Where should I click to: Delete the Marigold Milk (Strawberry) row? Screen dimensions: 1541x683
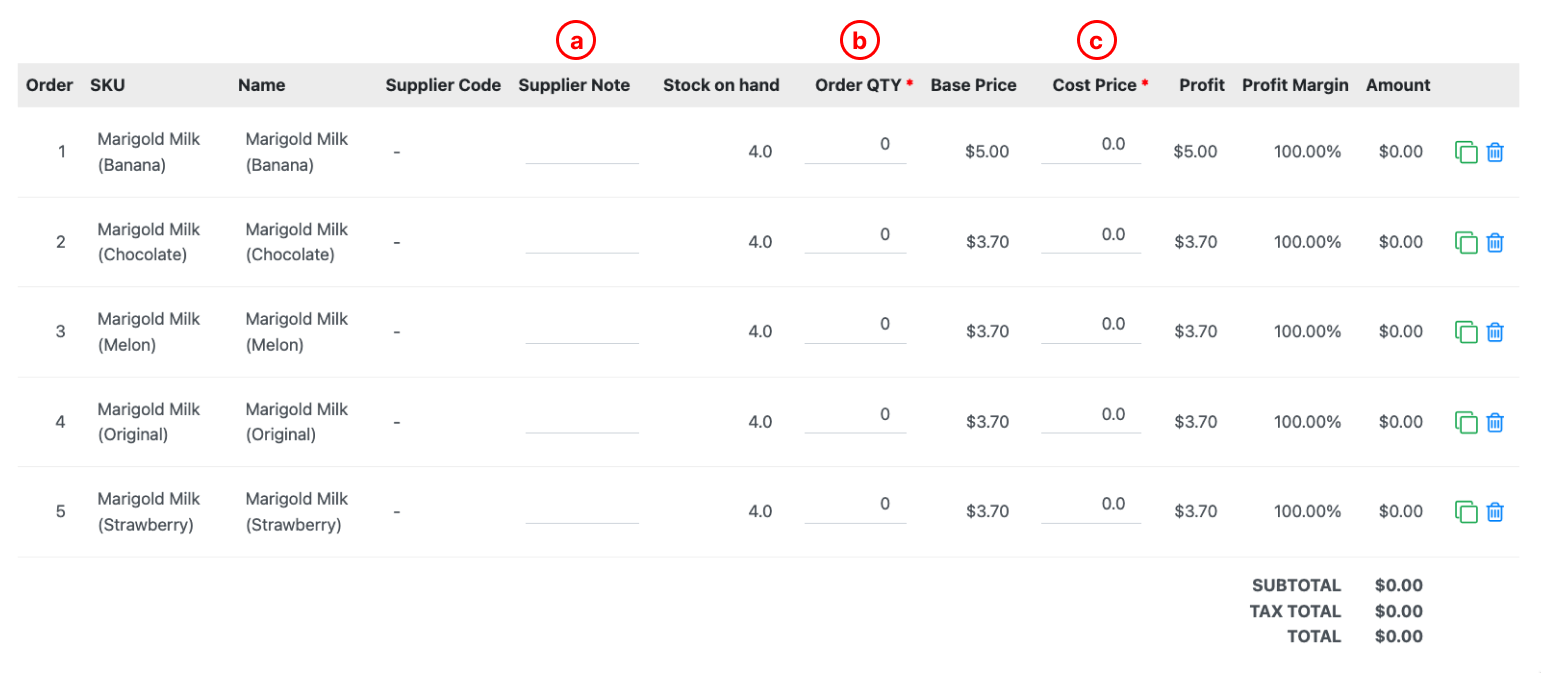1495,512
